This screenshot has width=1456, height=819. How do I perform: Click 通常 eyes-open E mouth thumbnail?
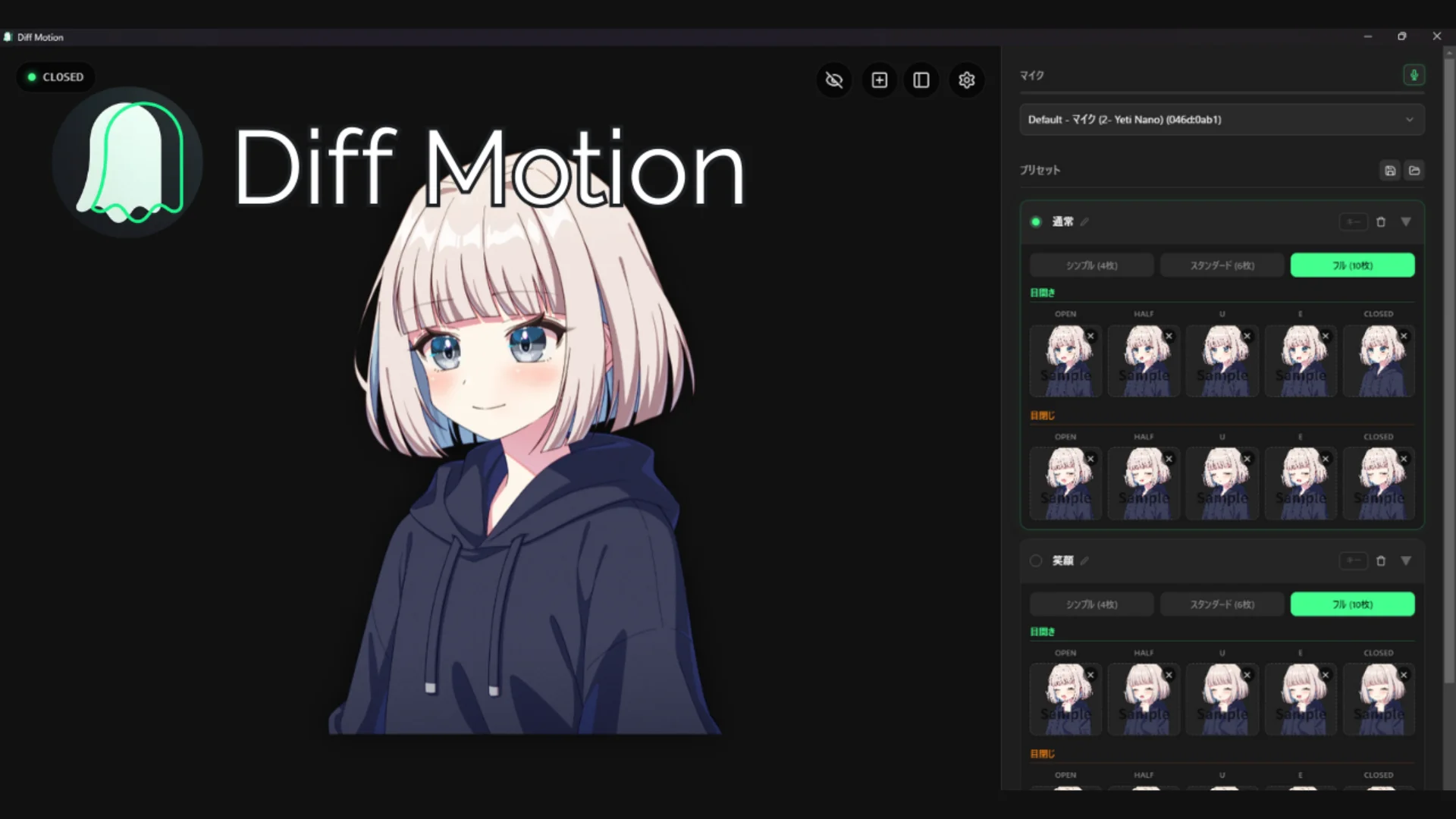(1301, 361)
